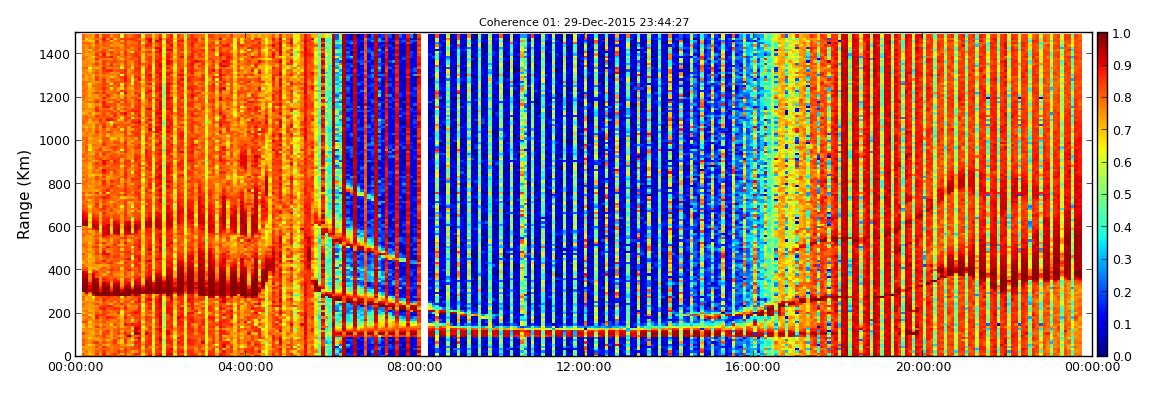Click the white data gap after 08:00:00
This screenshot has height=407, width=1150.
tap(424, 194)
